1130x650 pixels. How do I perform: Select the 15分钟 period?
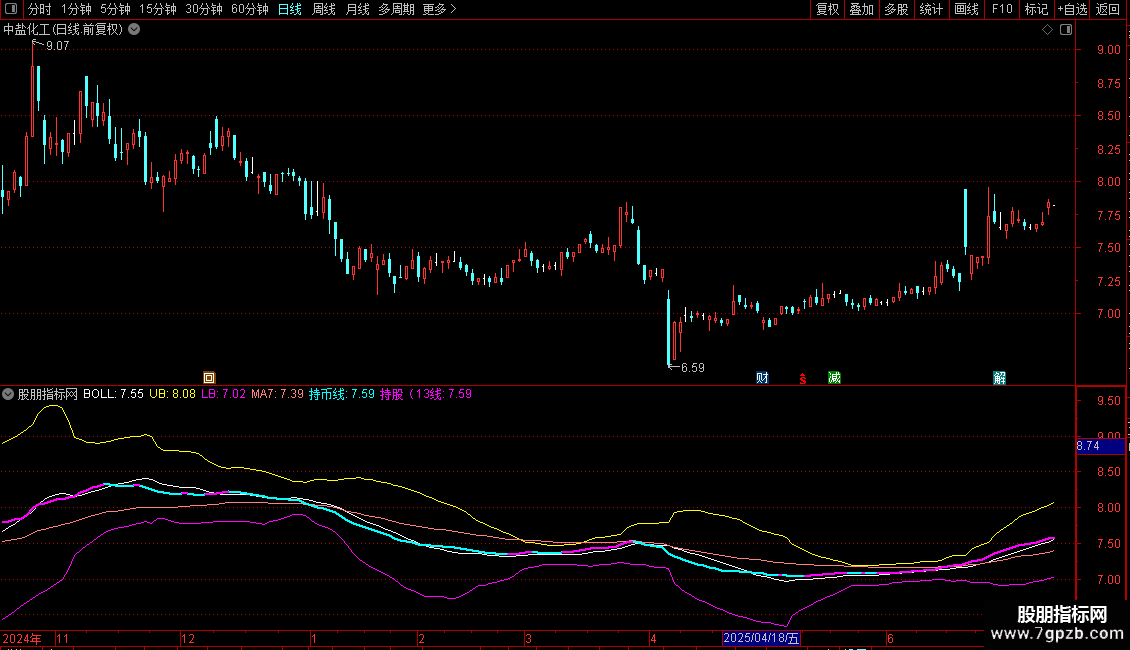(158, 9)
